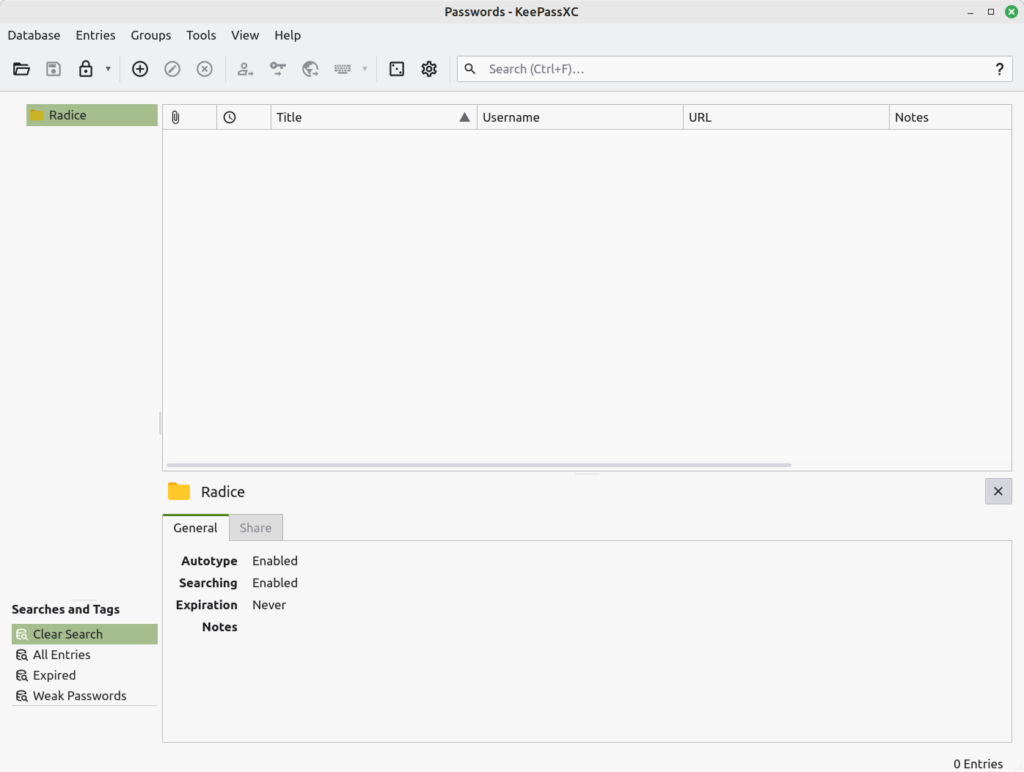The width and height of the screenshot is (1024, 772).
Task: Switch to the Share tab
Action: (x=255, y=528)
